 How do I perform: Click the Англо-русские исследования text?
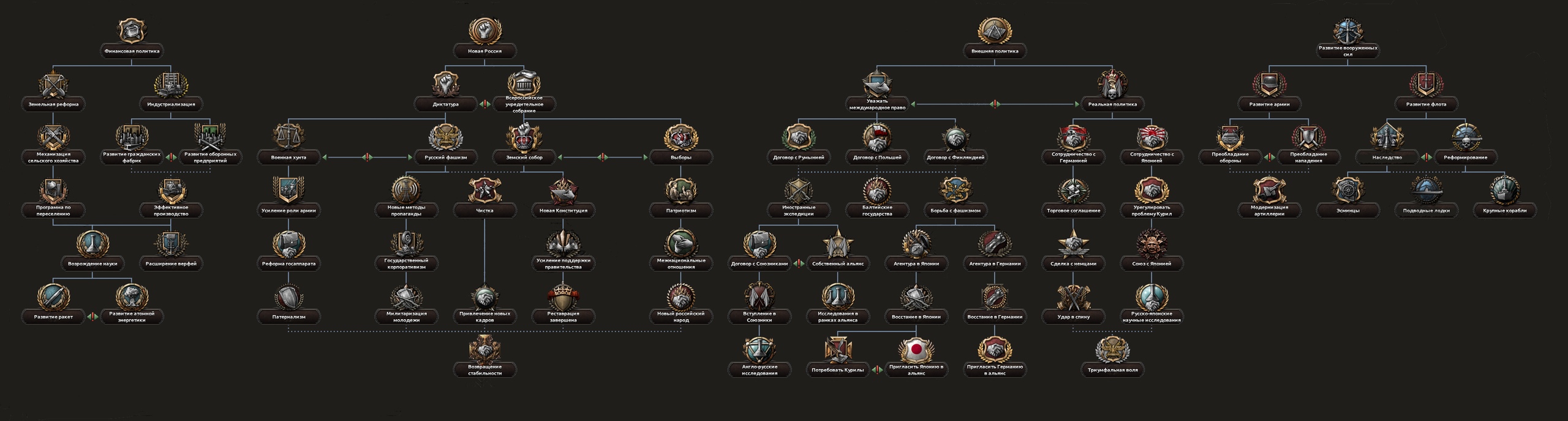click(x=759, y=370)
